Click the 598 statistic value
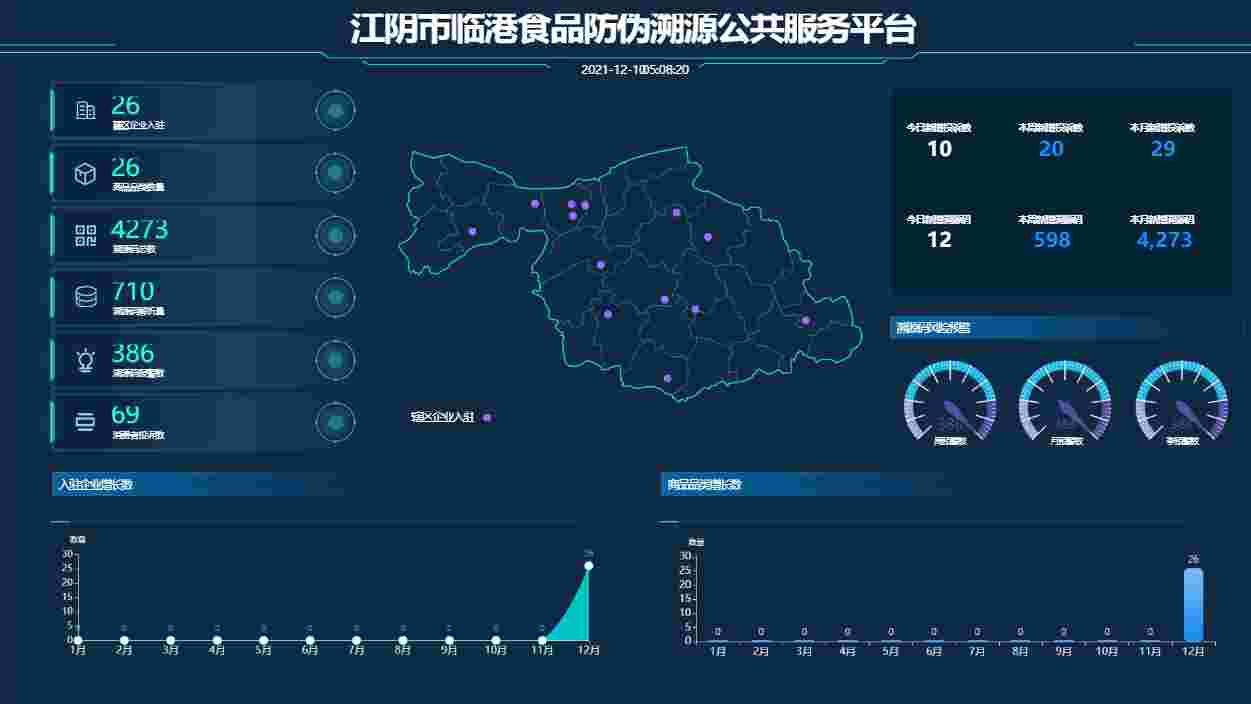The image size is (1251, 704). click(x=1051, y=240)
